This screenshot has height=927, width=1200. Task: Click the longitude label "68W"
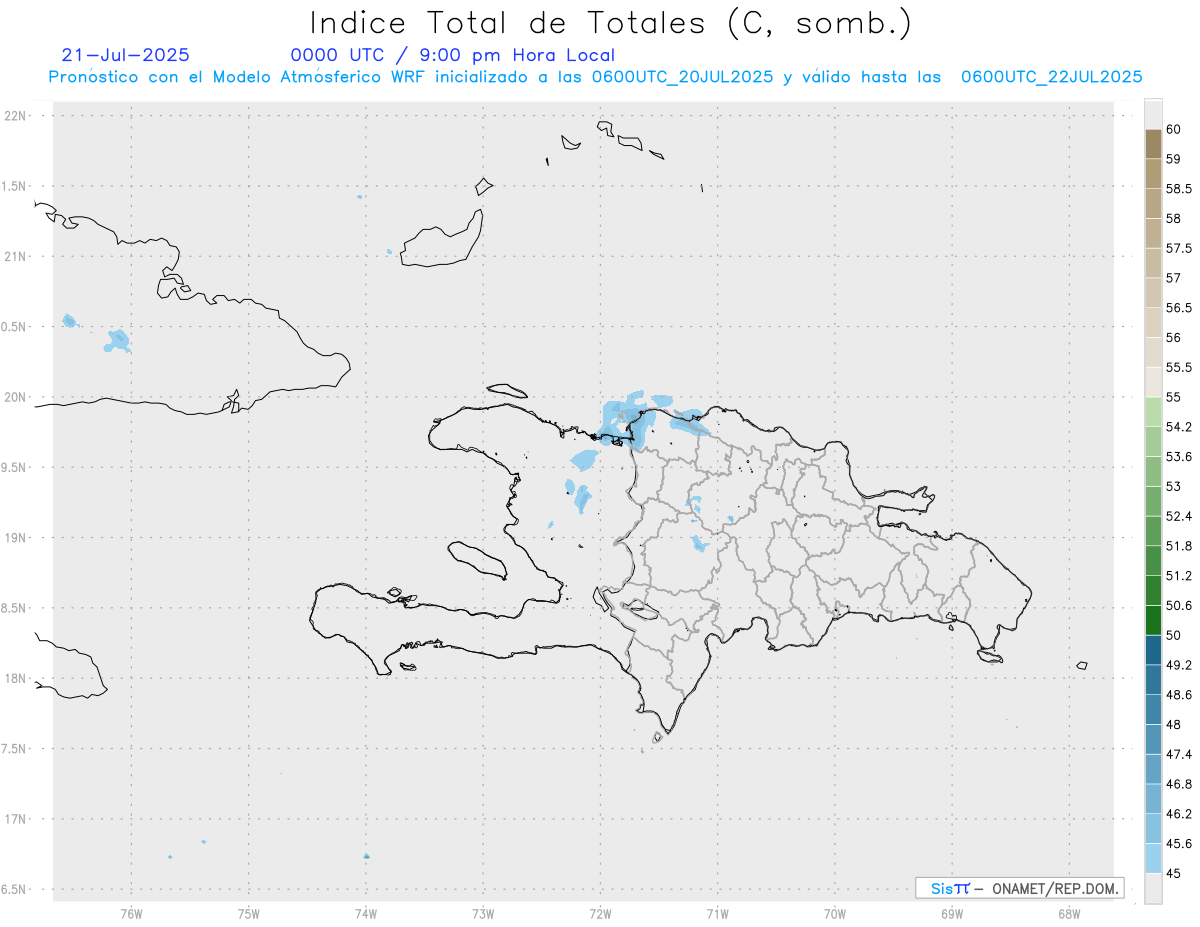click(1069, 913)
